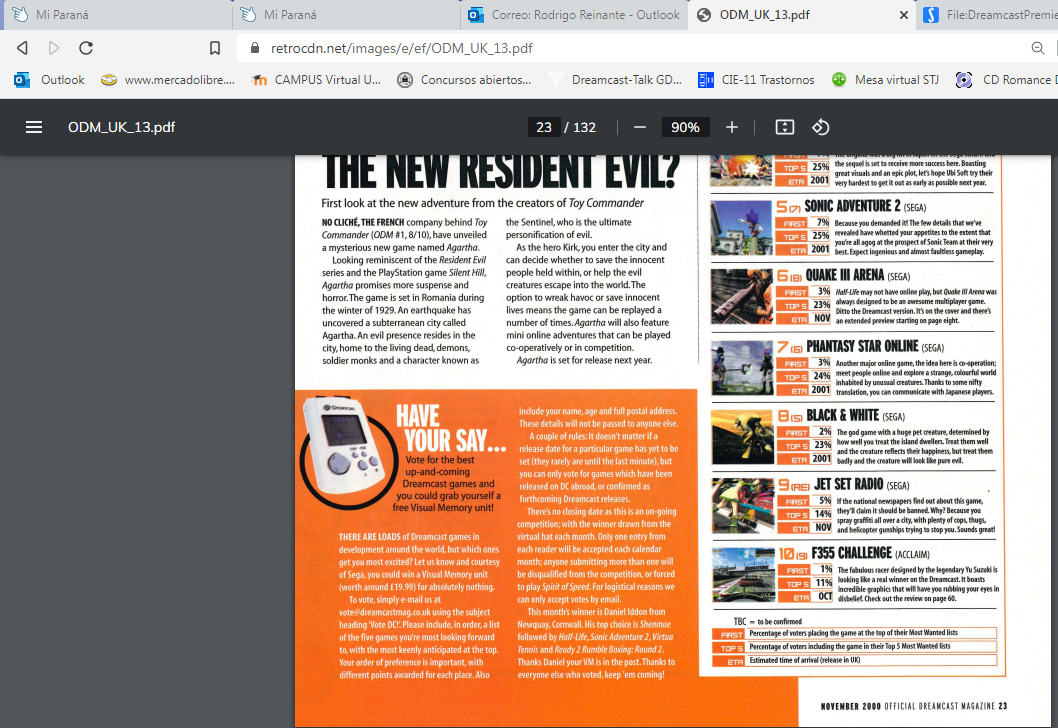This screenshot has height=728, width=1058.
Task: Click the 'JET SET RADIO' heading
Action: pos(848,484)
